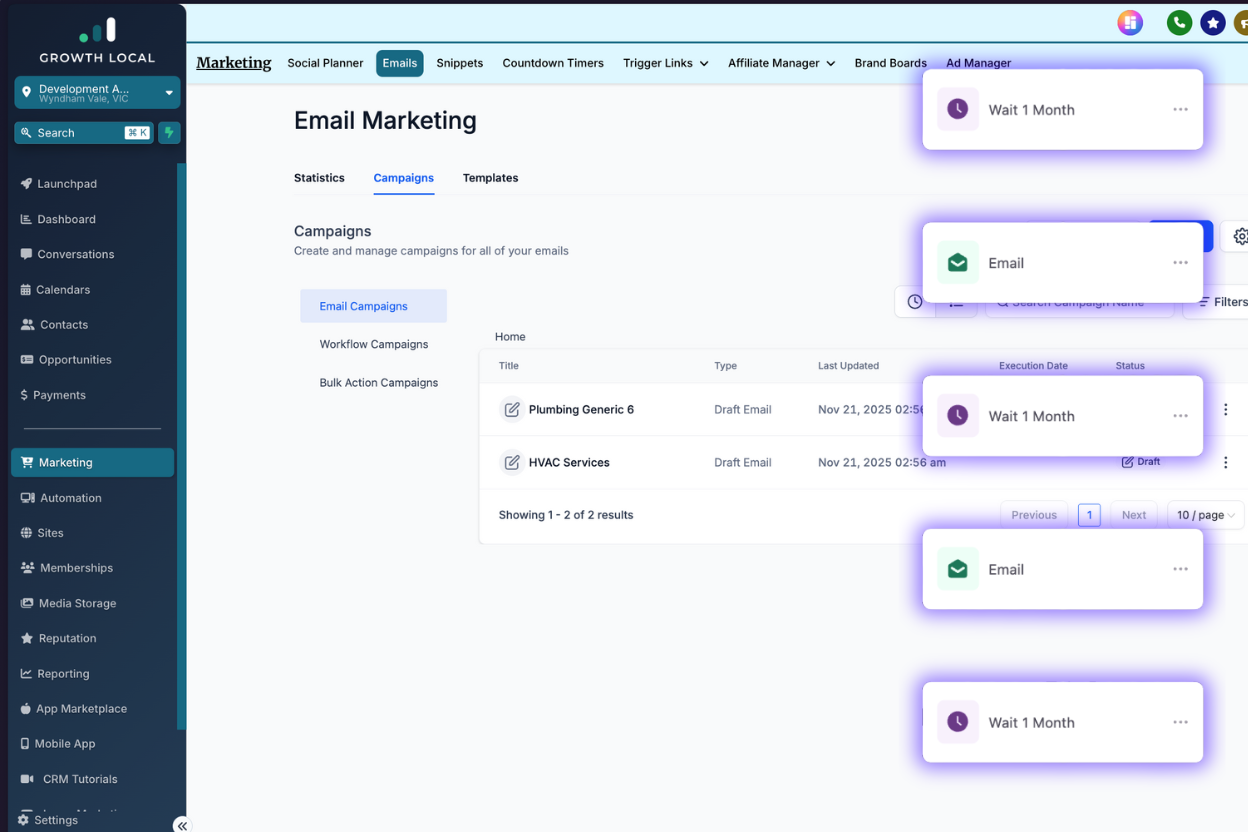Open edit icon for Plumbing Generic 6
Viewport: 1248px width, 832px height.
(512, 410)
